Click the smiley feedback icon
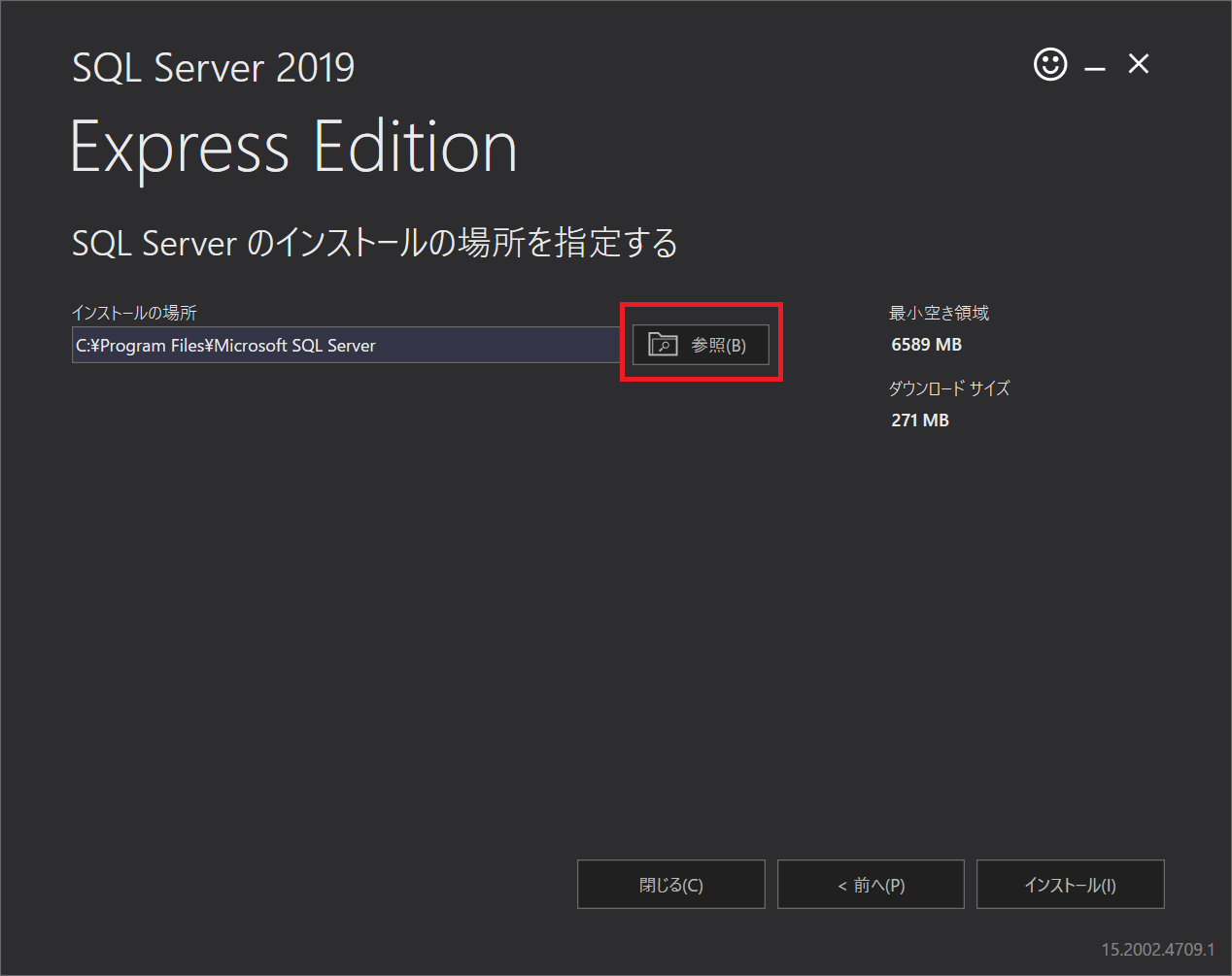The width and height of the screenshot is (1232, 976). click(1050, 65)
